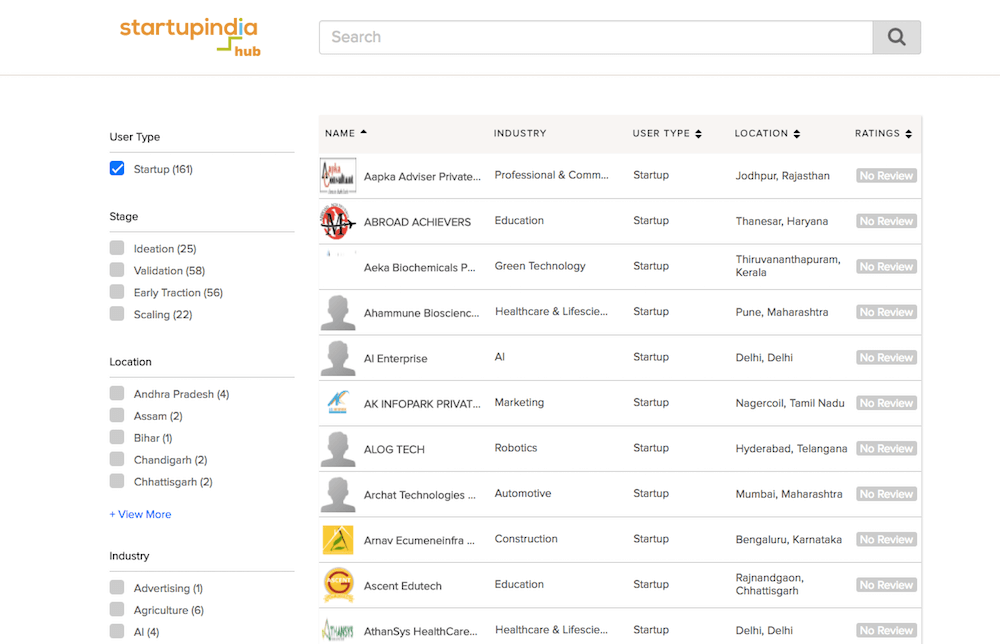
Task: Toggle the Location column sort arrows
Action: (795, 133)
